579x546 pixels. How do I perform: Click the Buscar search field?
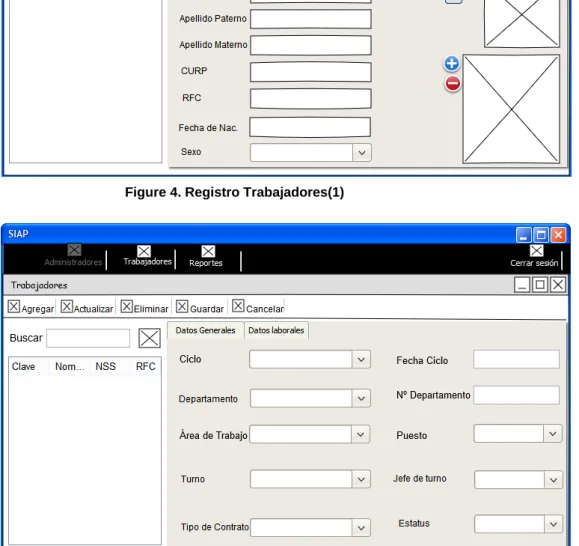point(88,338)
